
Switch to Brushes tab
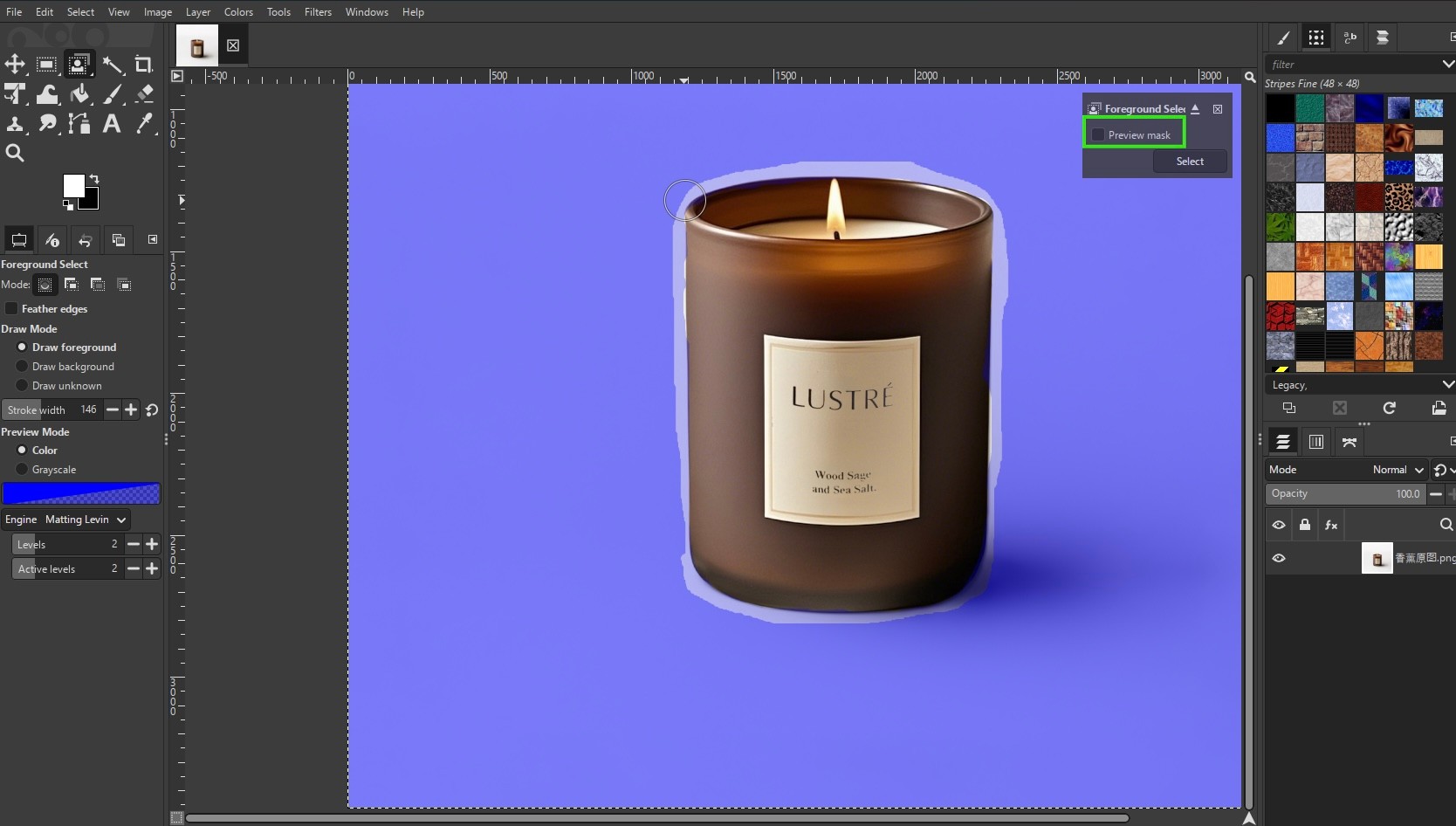coord(1283,38)
